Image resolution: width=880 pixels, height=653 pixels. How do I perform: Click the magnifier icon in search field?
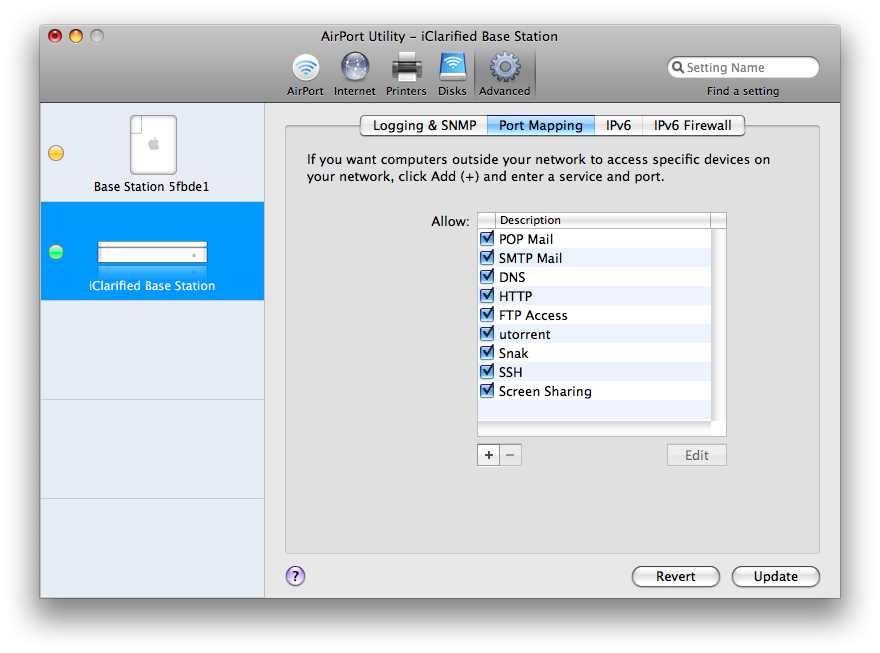point(678,67)
